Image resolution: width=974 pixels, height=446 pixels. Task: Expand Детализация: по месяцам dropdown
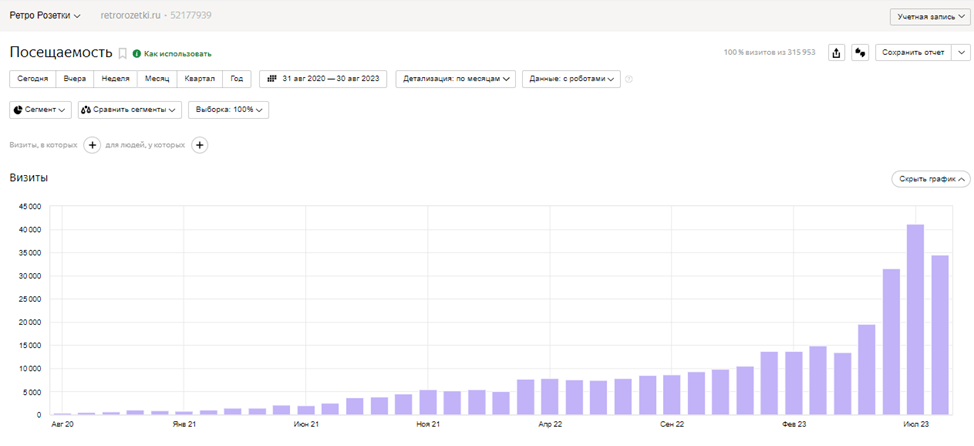[x=455, y=79]
